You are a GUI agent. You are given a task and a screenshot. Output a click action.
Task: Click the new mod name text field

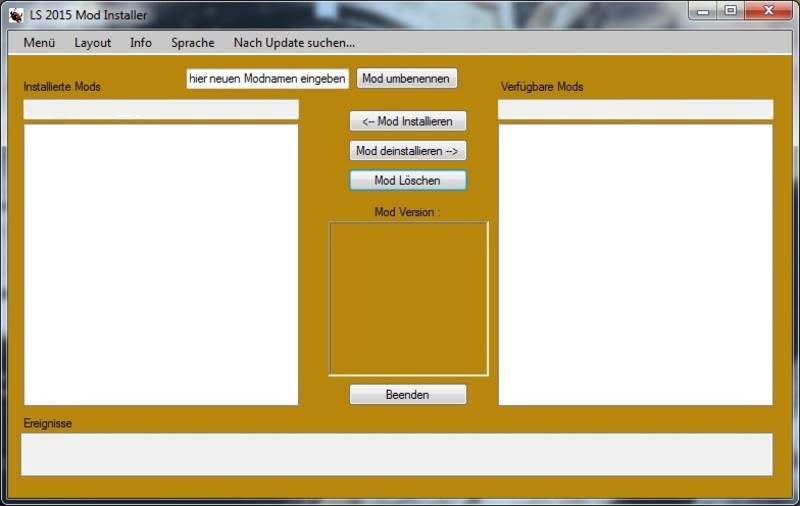click(x=267, y=78)
